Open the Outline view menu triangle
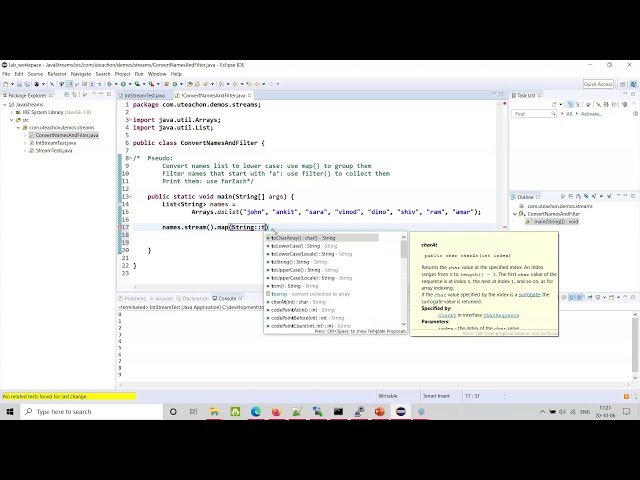 [618, 196]
